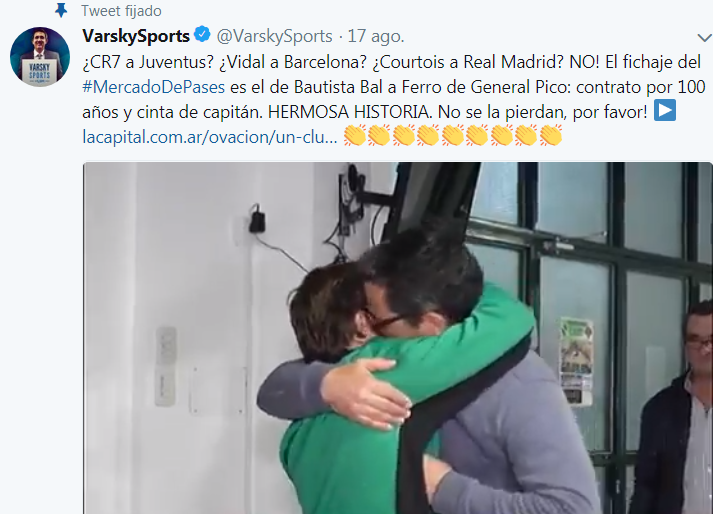
Task: Click the pinned tweet pin icon
Action: (x=61, y=10)
